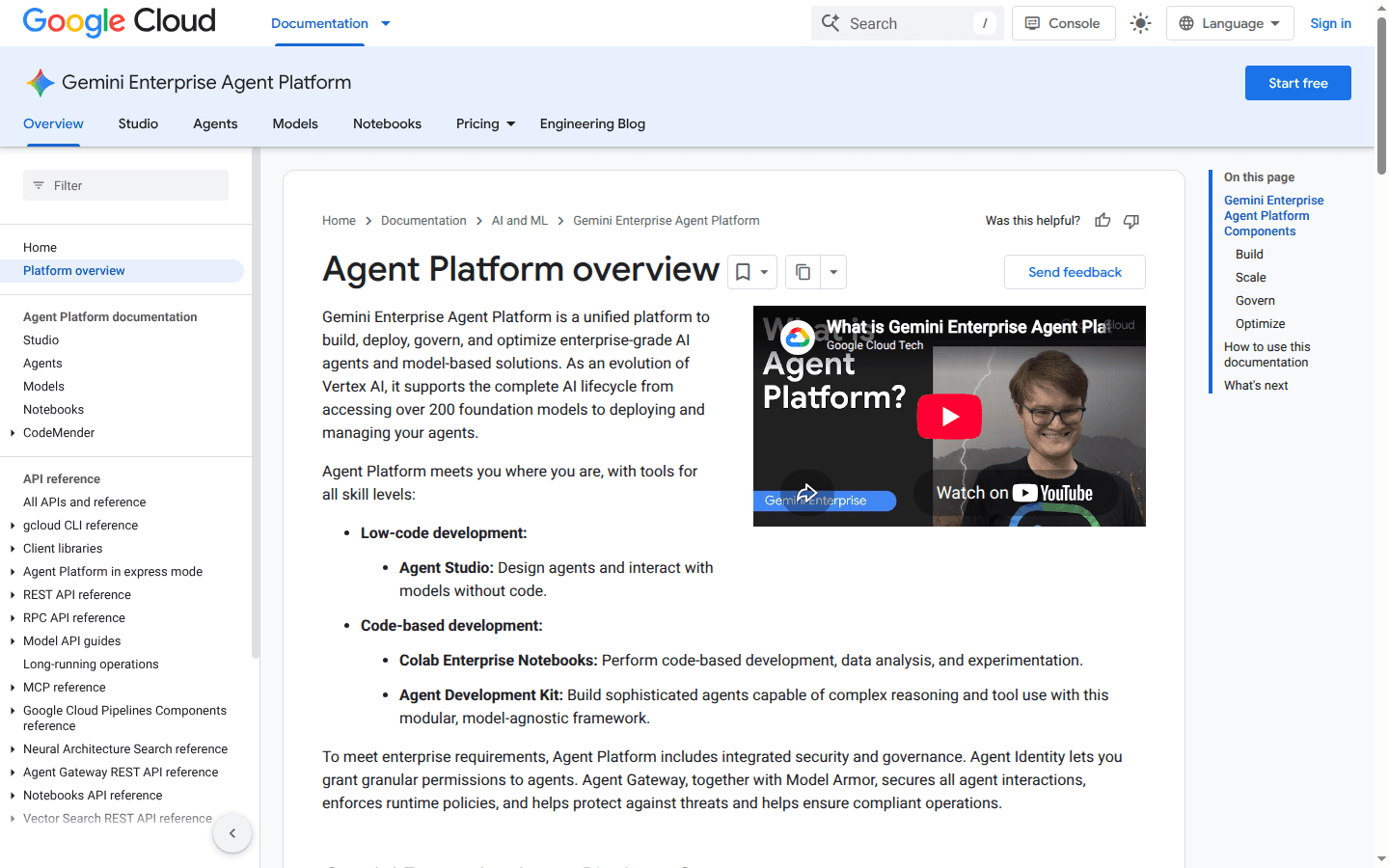
Task: Collapse the left navigation with chevron button
Action: coord(232,833)
